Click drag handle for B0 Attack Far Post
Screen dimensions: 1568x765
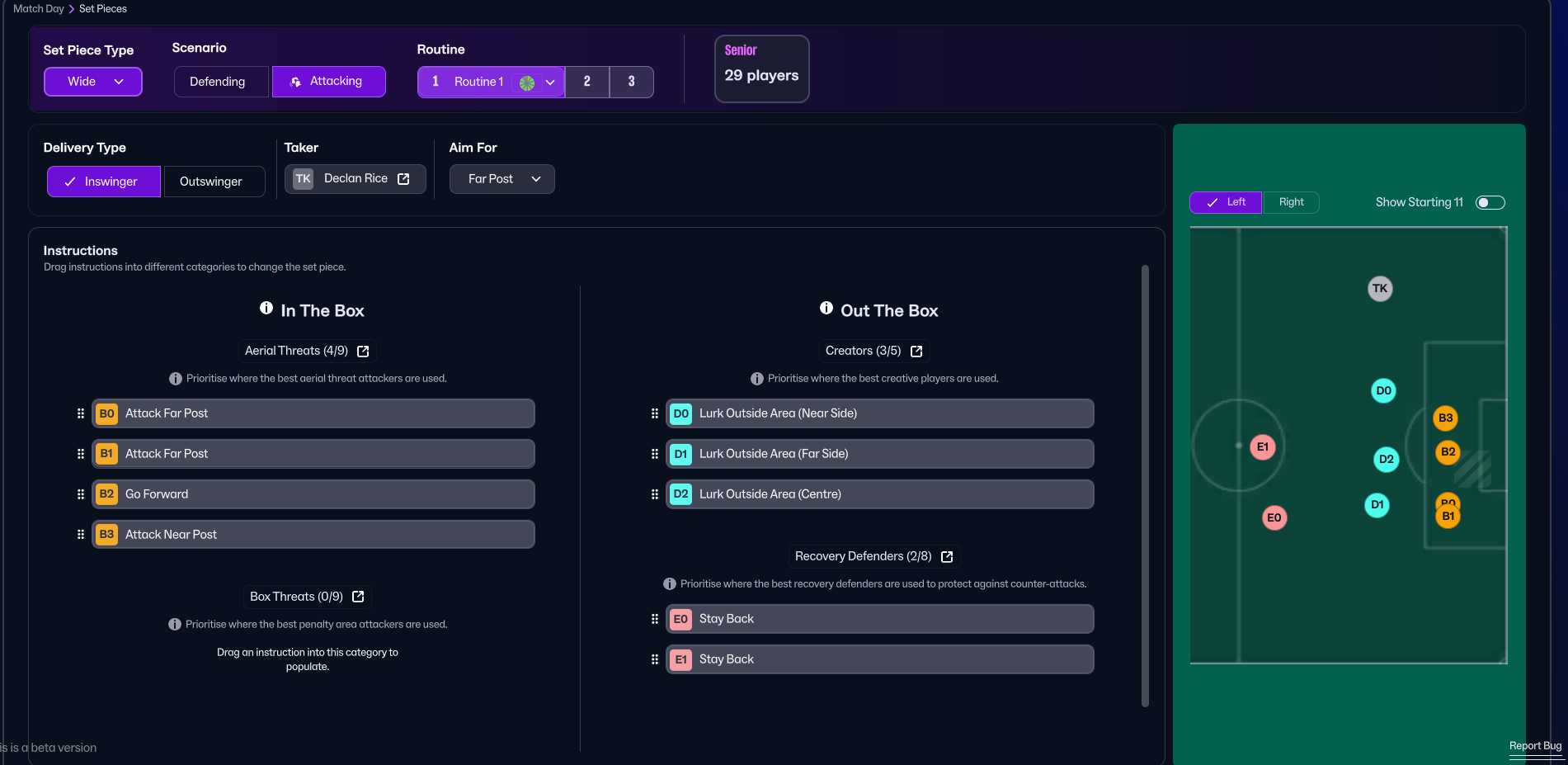81,413
